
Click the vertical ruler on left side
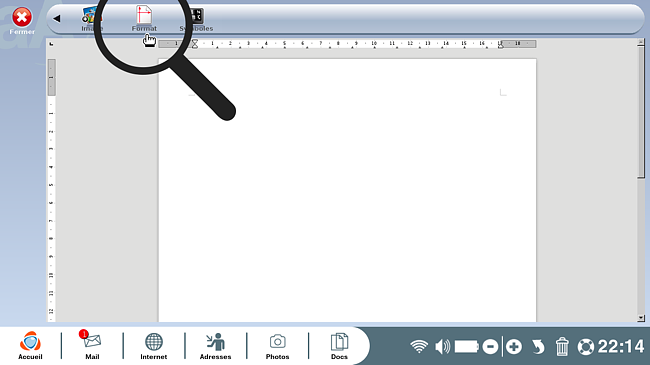tap(51, 190)
